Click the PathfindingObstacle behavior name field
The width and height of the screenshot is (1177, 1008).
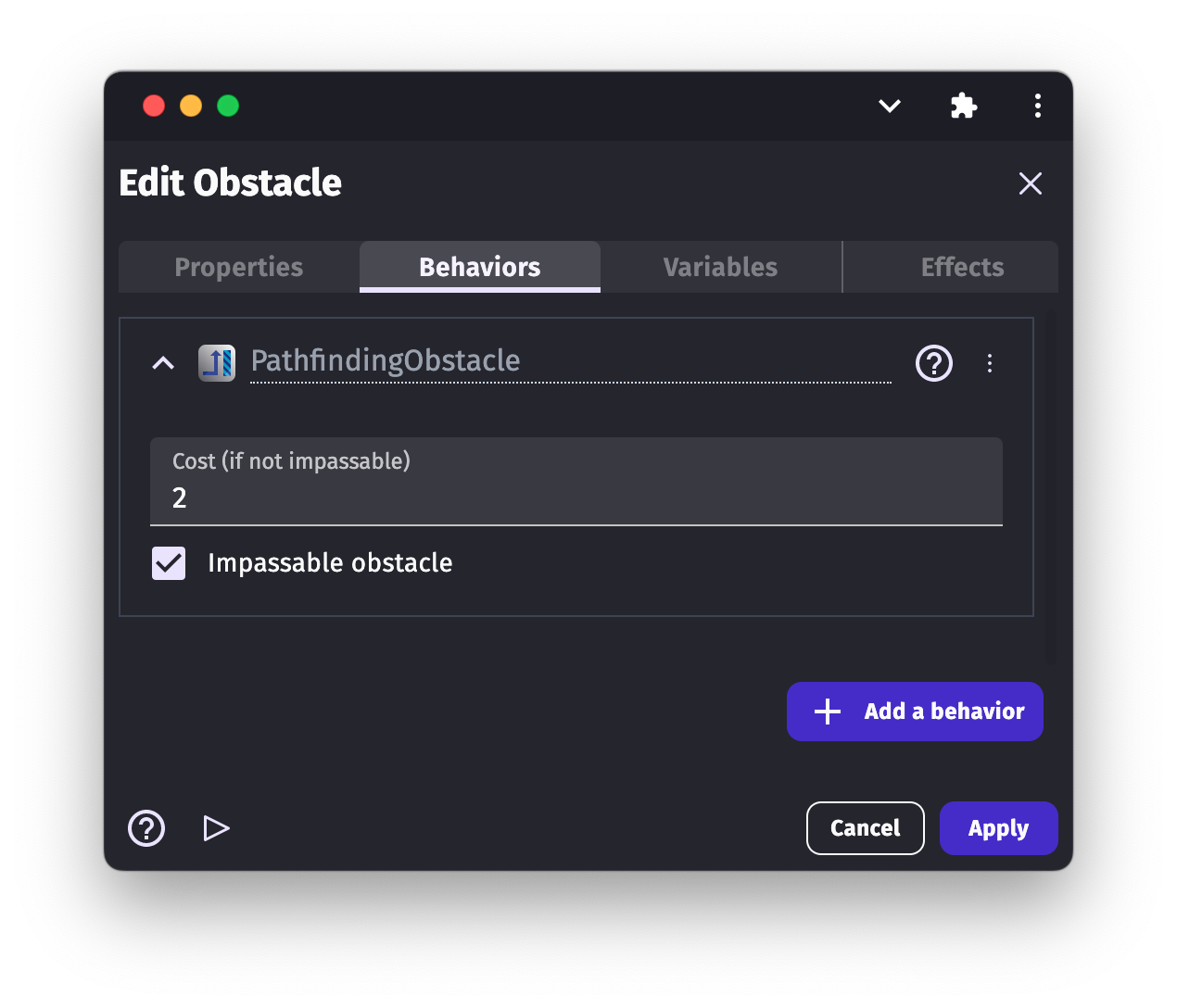click(x=570, y=361)
